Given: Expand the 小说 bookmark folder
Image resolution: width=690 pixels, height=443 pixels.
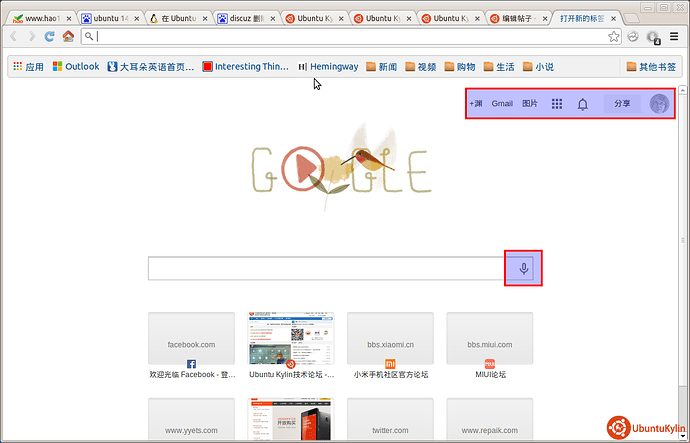Looking at the screenshot, I should point(538,66).
